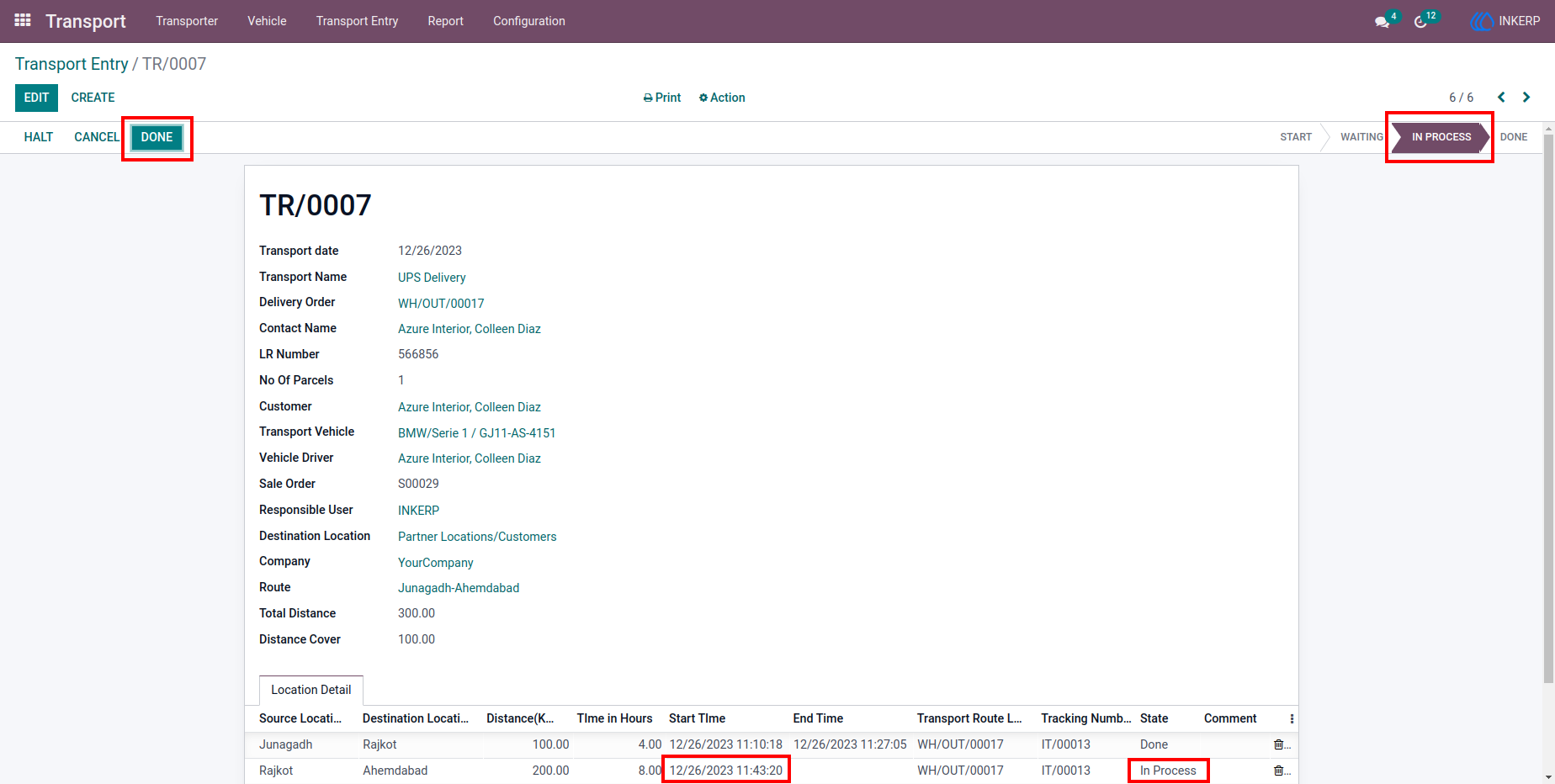Go back via Transport Entry breadcrumb
Screen dimensions: 1555x784
[72, 64]
